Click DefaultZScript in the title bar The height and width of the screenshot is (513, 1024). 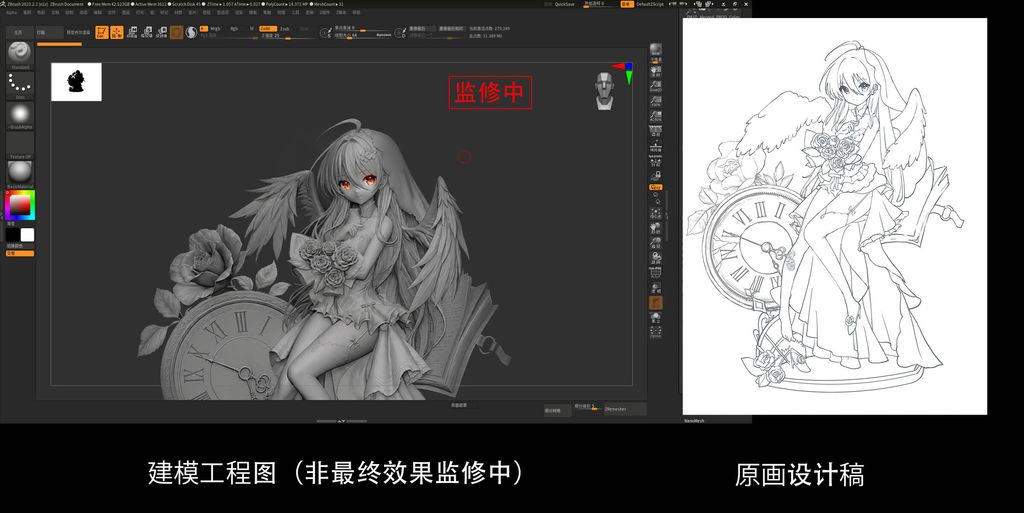(x=650, y=4)
